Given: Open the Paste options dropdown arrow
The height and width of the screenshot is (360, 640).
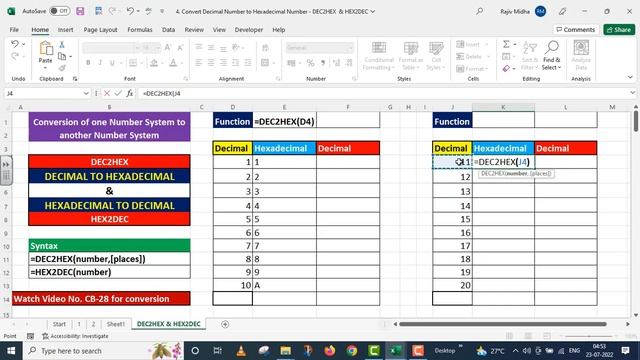Looking at the screenshot, I should [45, 68].
